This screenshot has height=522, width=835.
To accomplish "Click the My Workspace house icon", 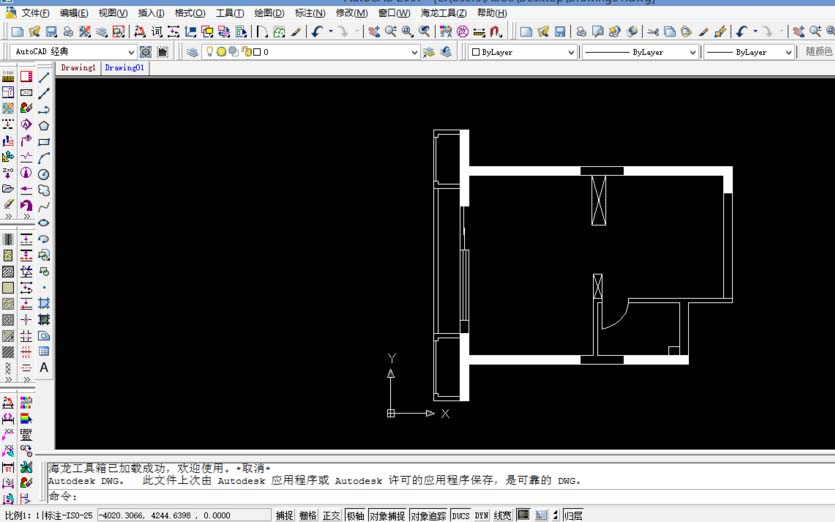I will (x=162, y=52).
